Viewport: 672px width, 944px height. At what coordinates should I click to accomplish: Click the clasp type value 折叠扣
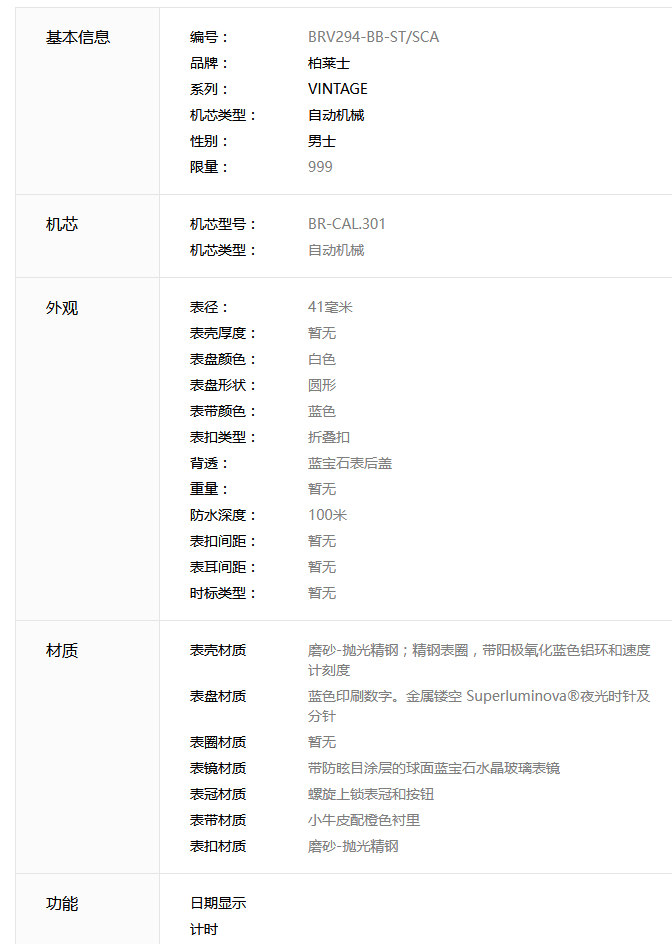tap(328, 437)
